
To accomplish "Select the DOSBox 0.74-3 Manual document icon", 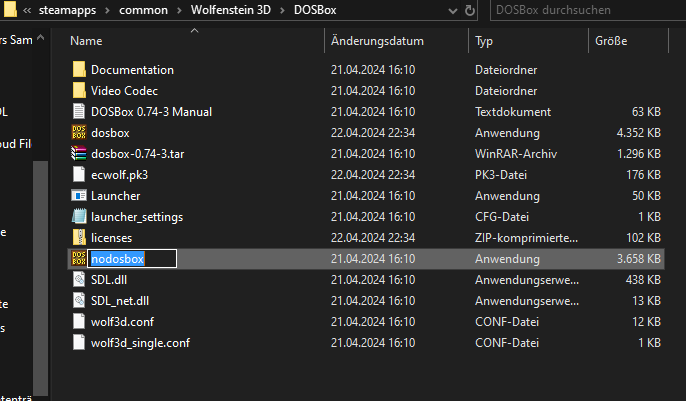I will 80,112.
